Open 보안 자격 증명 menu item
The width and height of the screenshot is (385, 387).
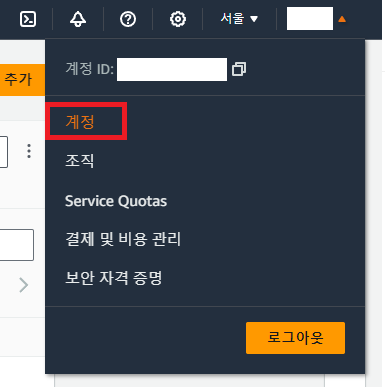tap(114, 278)
